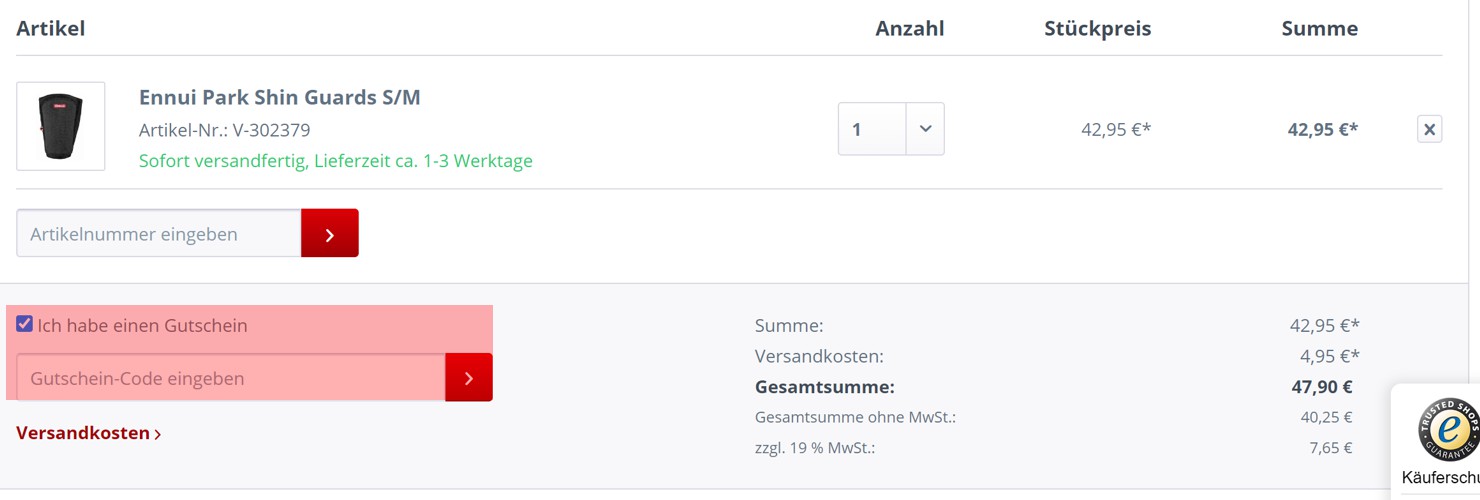Remove the Ennui Park Shin Guards item

pos(1429,129)
